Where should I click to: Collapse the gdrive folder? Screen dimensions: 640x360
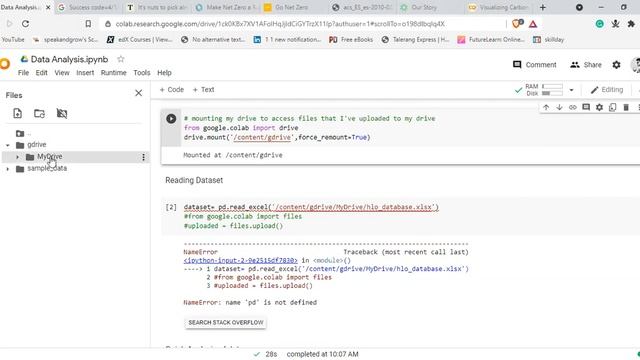(x=8, y=145)
